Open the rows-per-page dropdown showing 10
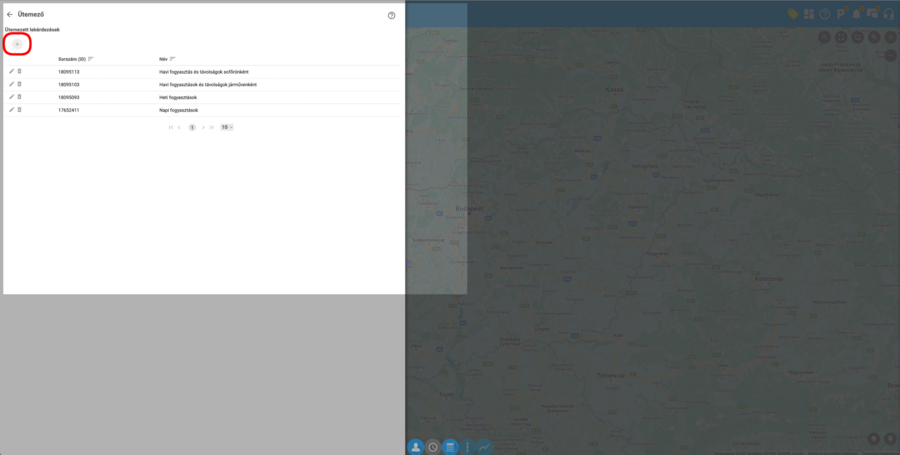 pyautogui.click(x=227, y=127)
